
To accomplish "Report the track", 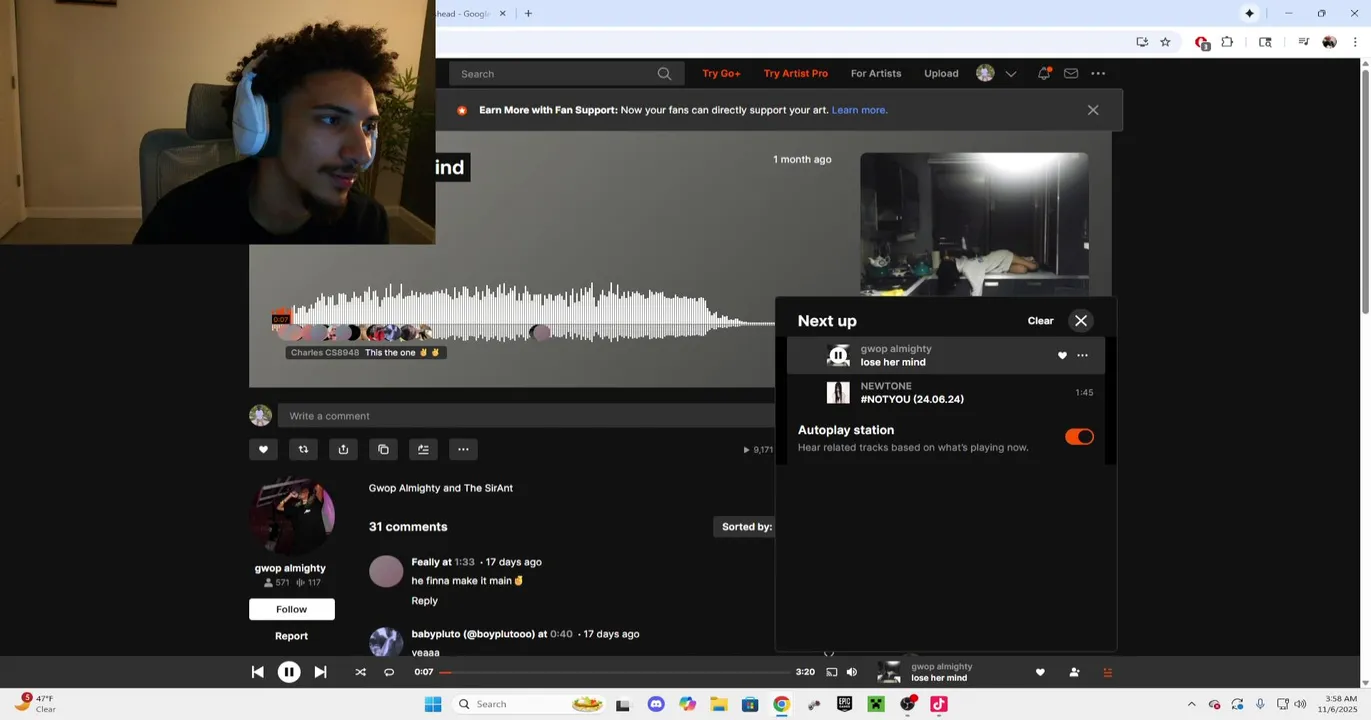I will coord(292,636).
